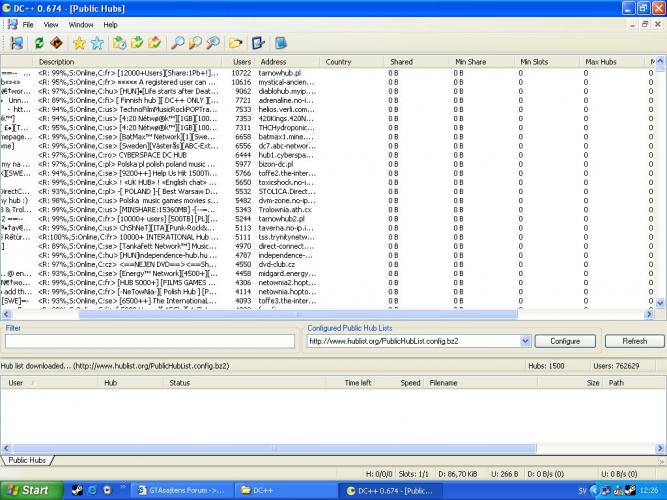Click the Public Hubs toolbar icon
The height and width of the screenshot is (500, 667).
pos(16,43)
